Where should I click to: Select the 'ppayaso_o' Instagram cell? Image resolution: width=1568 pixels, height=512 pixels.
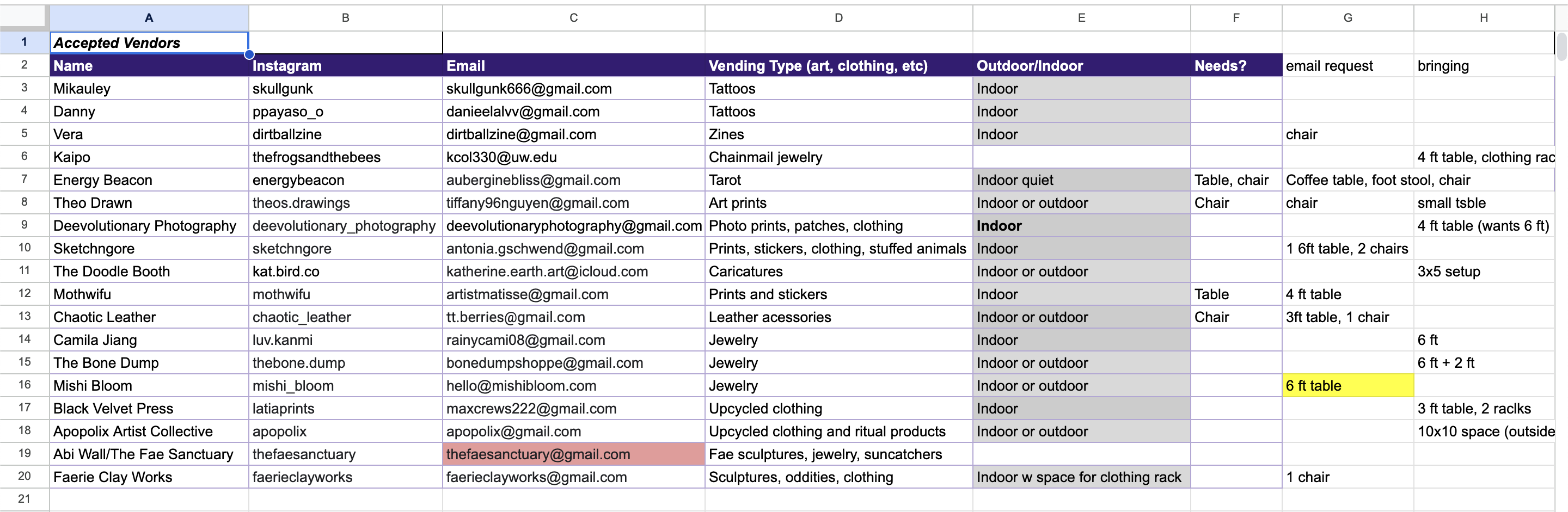(345, 112)
